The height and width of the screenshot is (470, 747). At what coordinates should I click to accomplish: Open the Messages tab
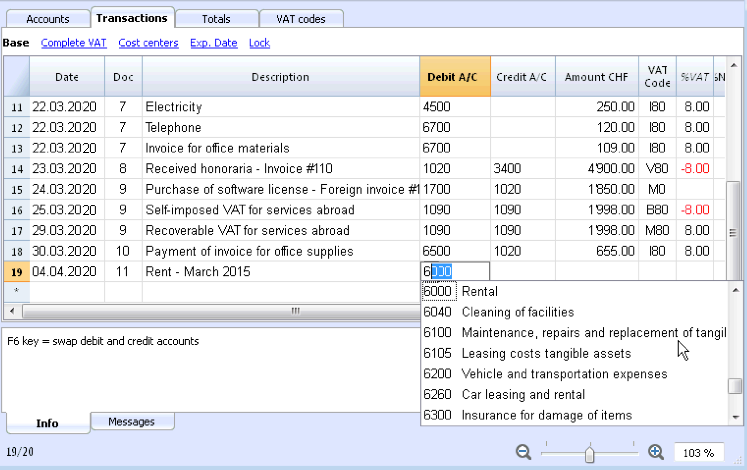point(131,421)
